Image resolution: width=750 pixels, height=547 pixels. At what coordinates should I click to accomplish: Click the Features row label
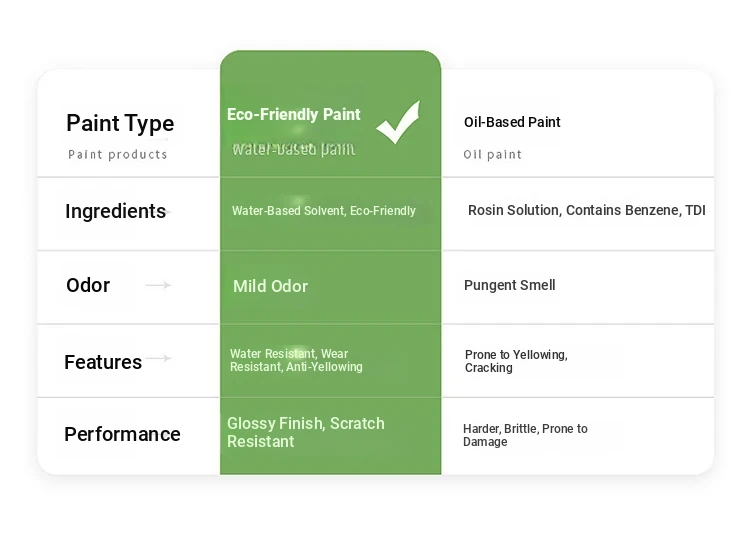103,362
